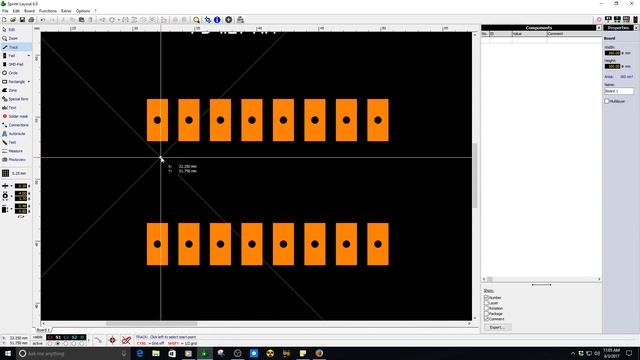Toggle the Comment checkbox under Show

tap(486, 319)
